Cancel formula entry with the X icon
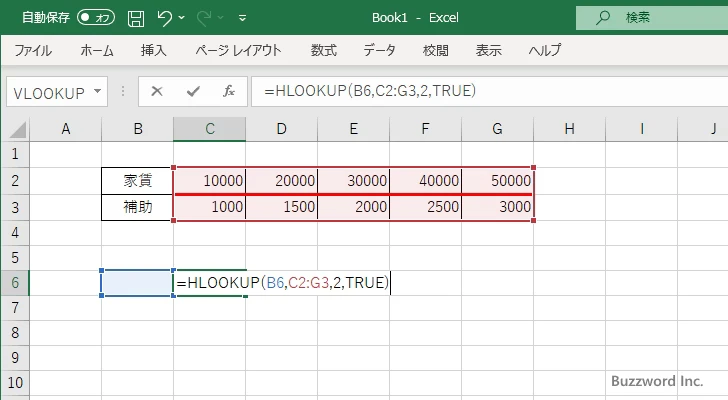Viewport: 728px width, 400px height. pos(157,91)
